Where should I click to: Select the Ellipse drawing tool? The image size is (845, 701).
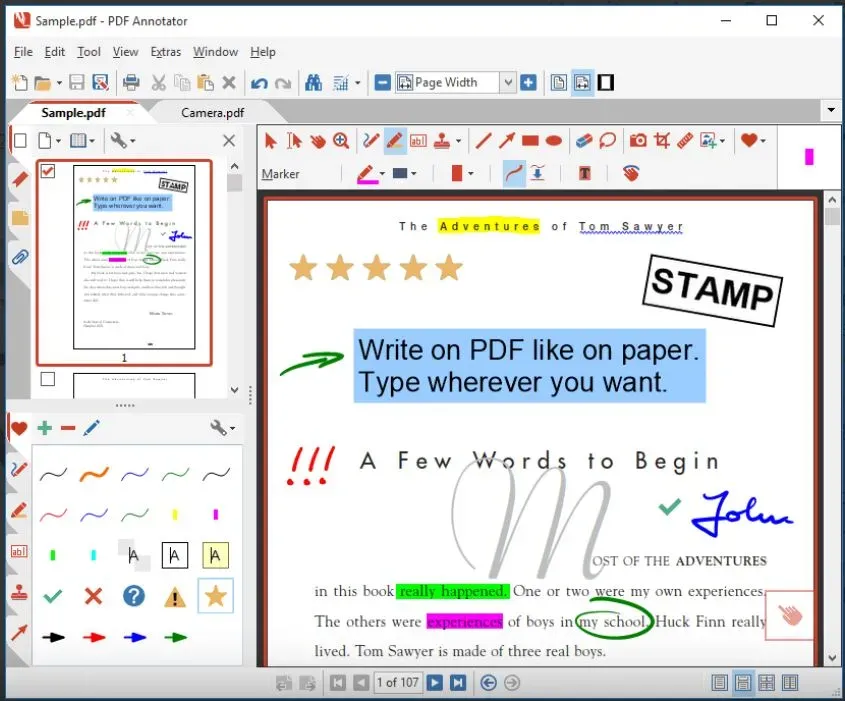554,141
